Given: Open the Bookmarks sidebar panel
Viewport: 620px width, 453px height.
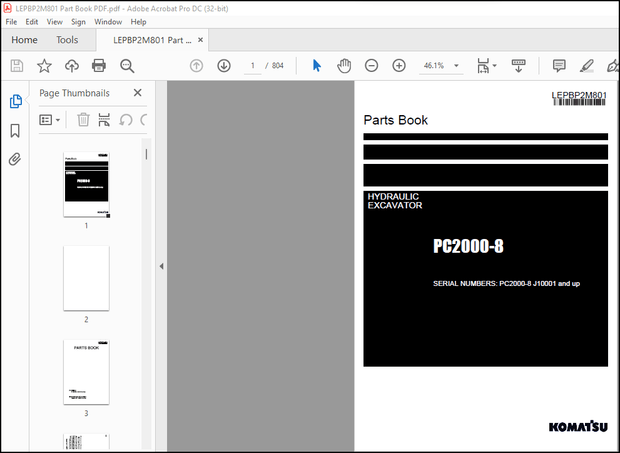Looking at the screenshot, I should tap(15, 130).
